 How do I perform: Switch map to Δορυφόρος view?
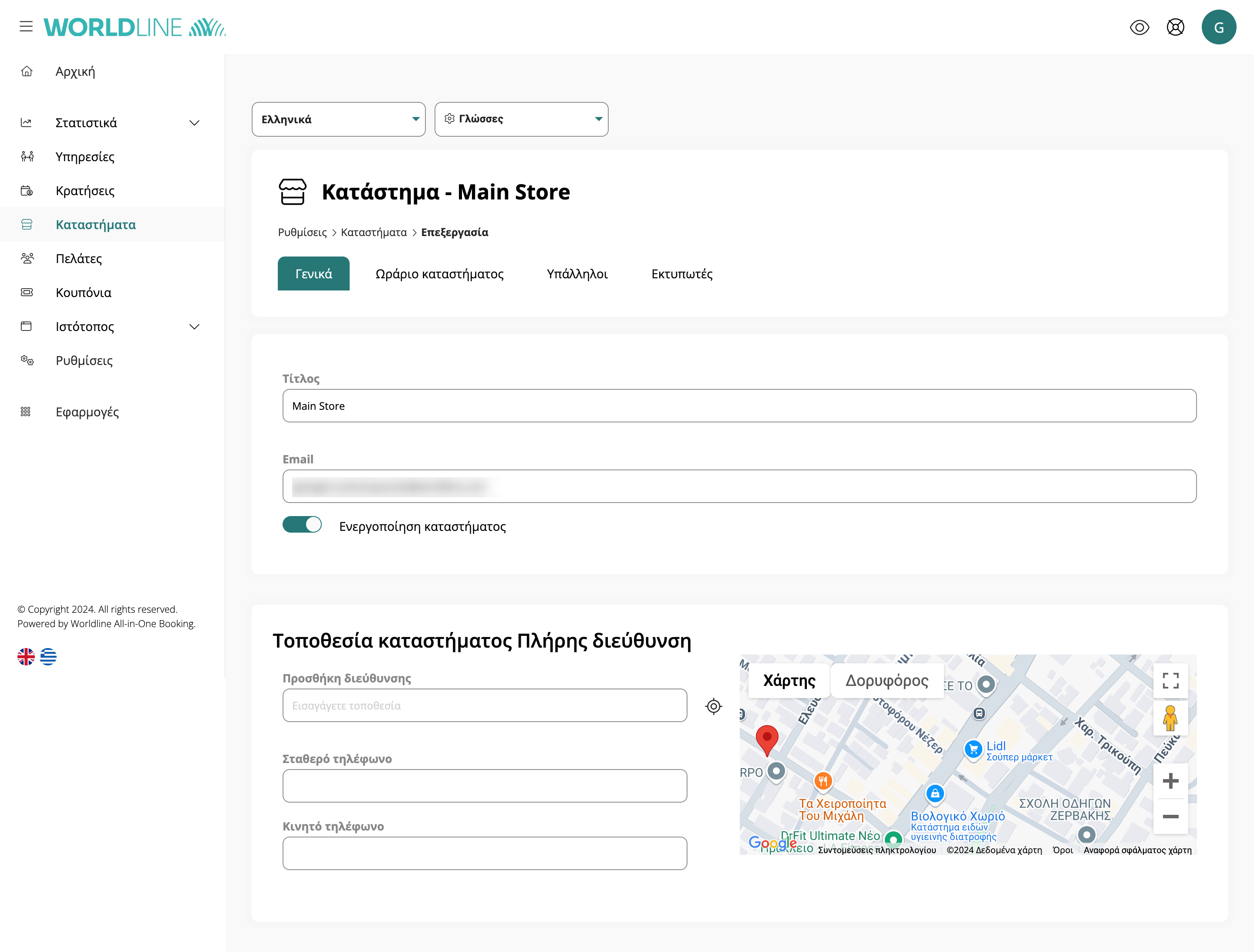coord(887,680)
